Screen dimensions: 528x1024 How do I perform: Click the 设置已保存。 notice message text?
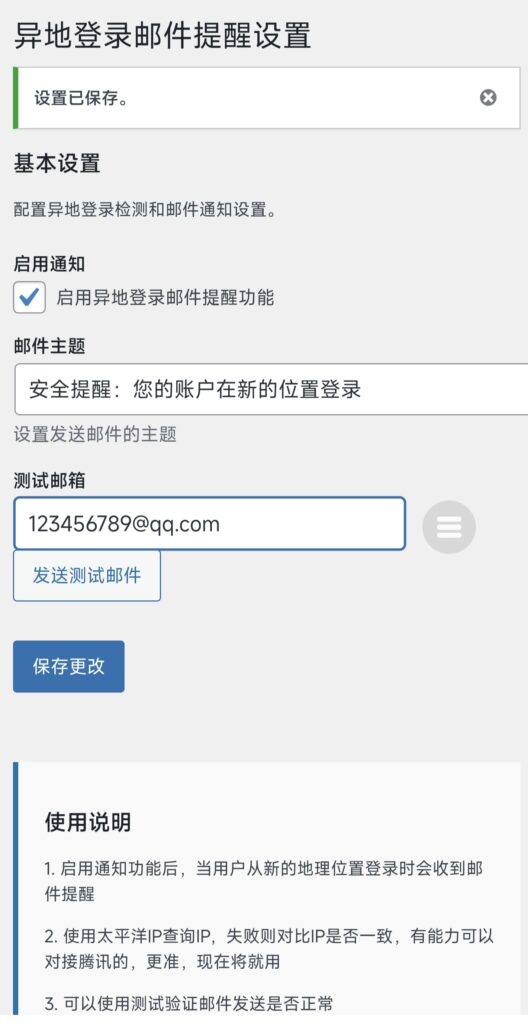pos(82,98)
